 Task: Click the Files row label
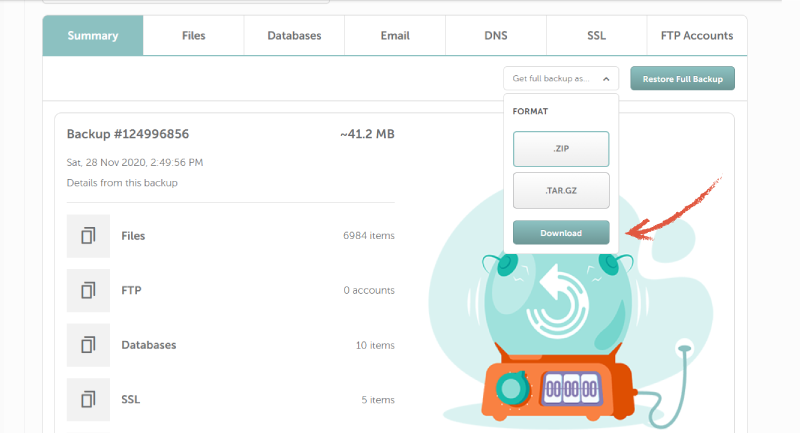[x=133, y=236]
